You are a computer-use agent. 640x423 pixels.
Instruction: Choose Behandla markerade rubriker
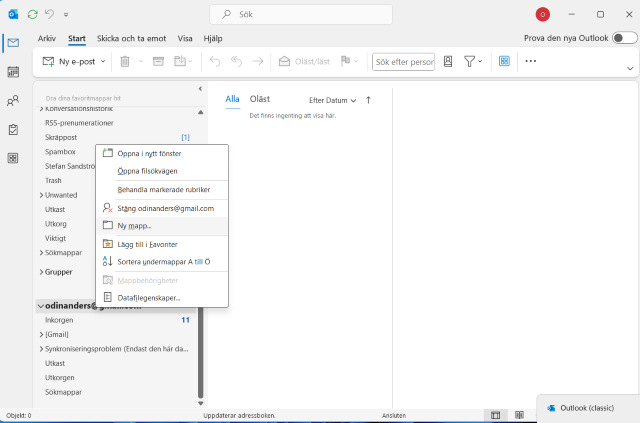pyautogui.click(x=162, y=189)
